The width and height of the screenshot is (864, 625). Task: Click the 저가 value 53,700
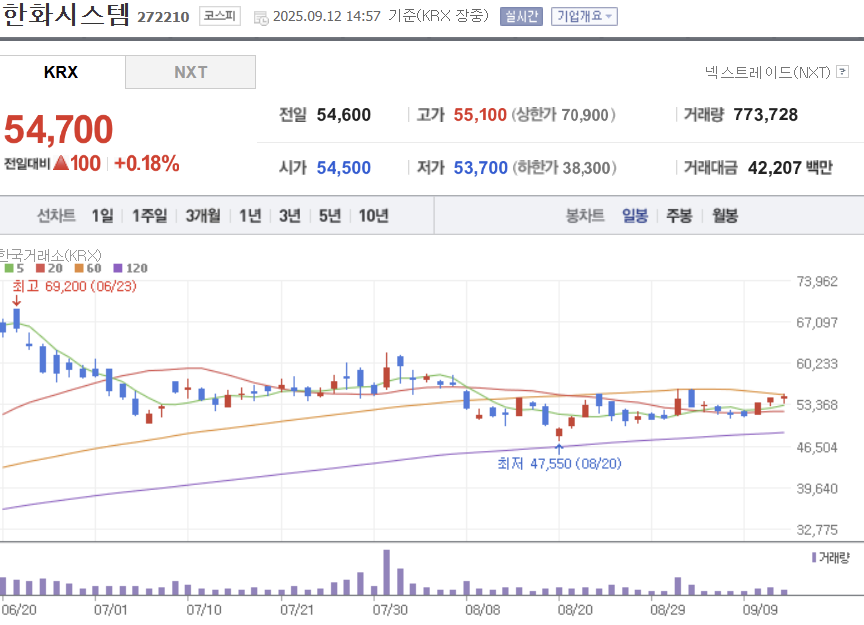click(x=480, y=168)
